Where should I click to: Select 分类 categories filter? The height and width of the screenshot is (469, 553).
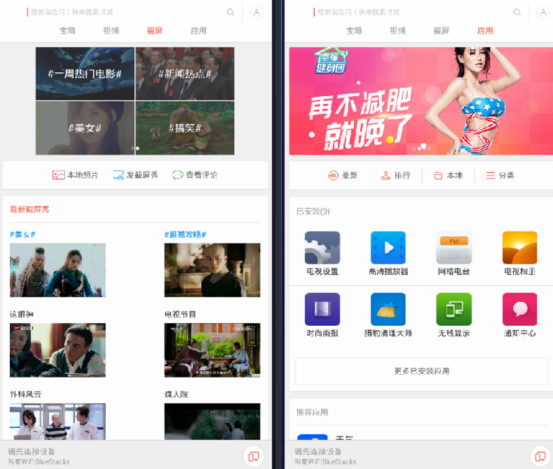point(500,175)
